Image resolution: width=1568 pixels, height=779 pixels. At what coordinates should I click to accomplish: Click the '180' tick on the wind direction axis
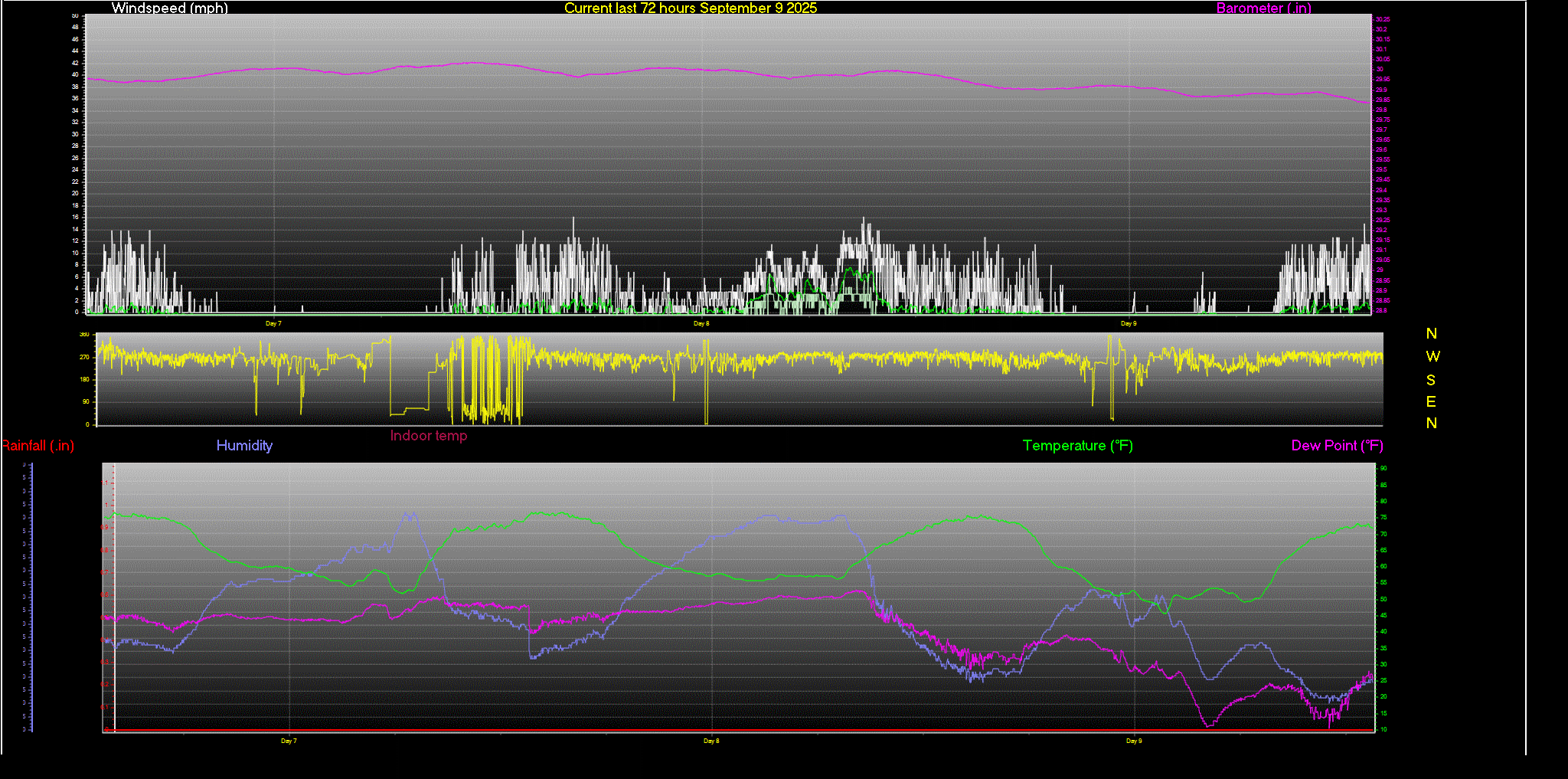84,379
